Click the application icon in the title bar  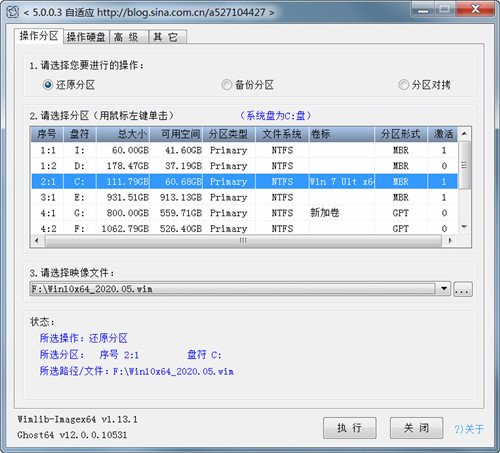(x=13, y=12)
